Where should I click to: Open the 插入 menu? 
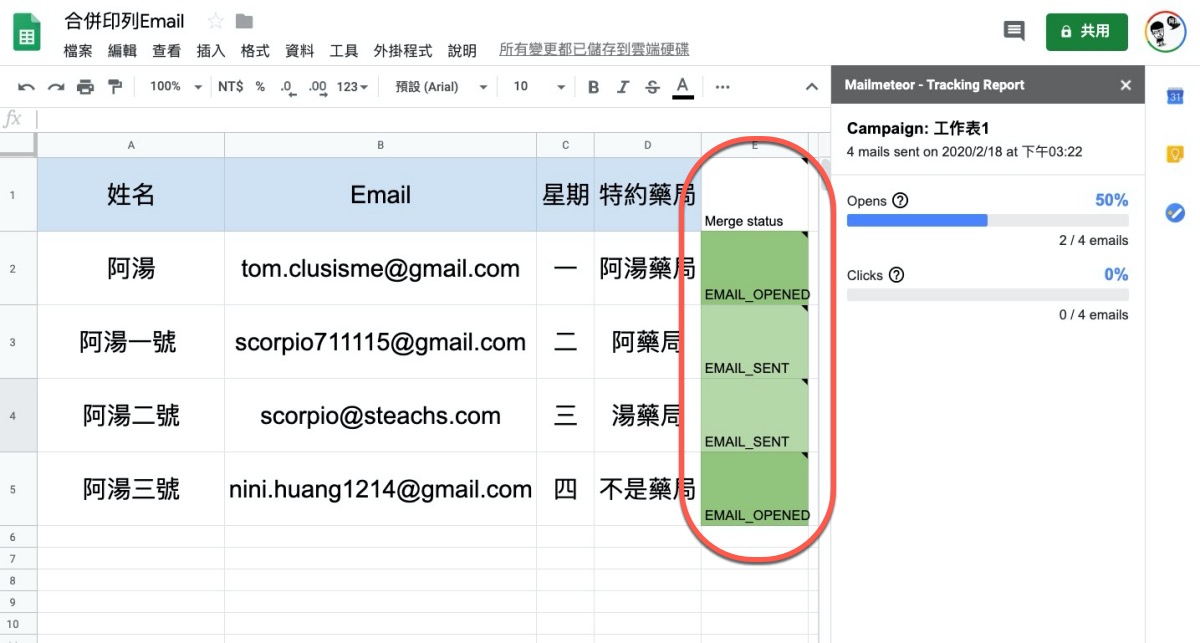tap(211, 51)
